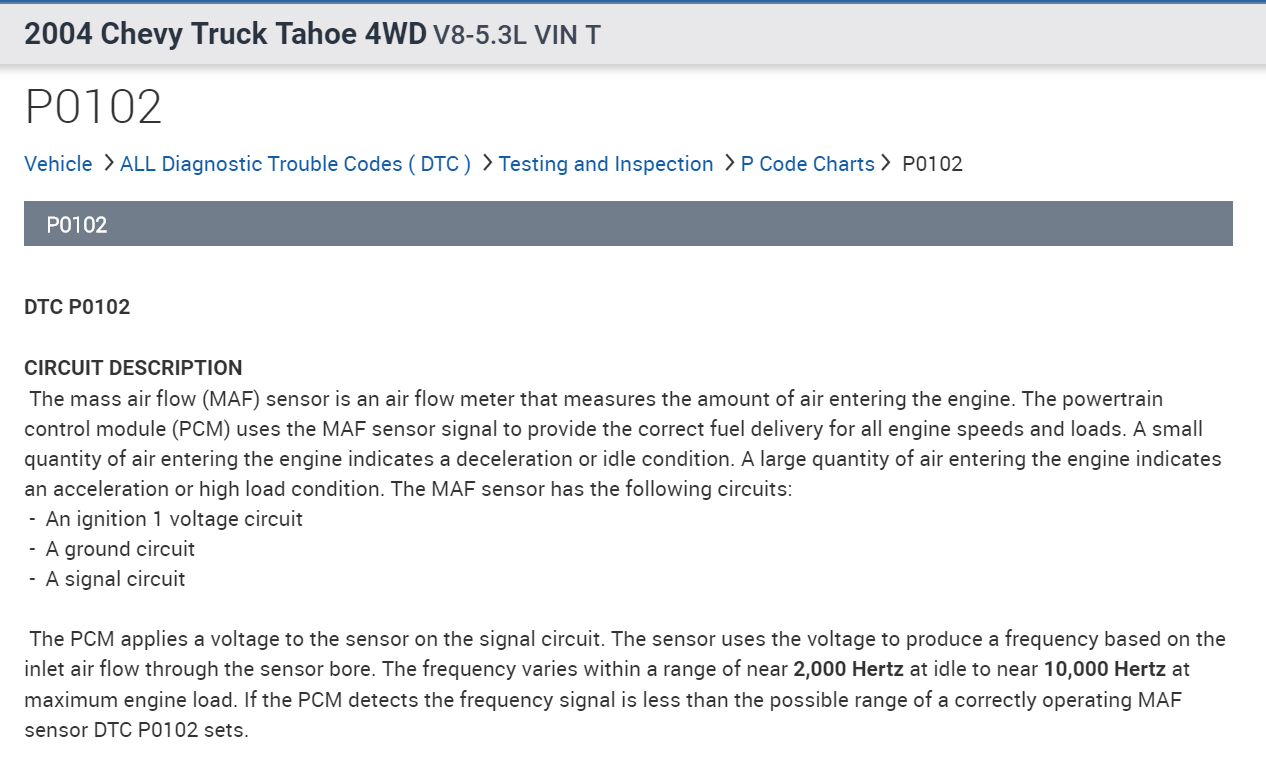The image size is (1266, 766).
Task: Collapse the gray P0102 section bar
Action: point(628,224)
